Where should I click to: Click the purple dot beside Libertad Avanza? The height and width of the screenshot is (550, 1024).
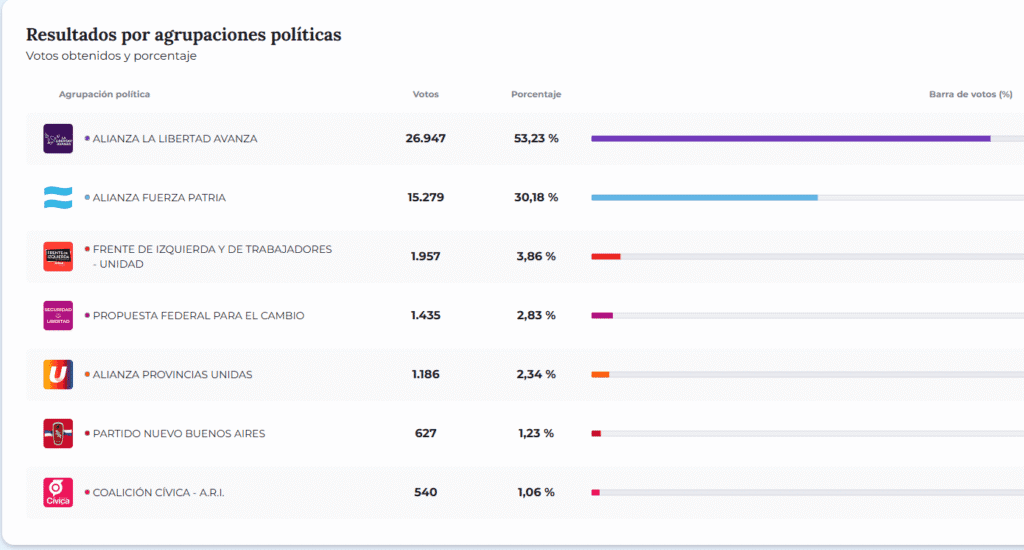(87, 138)
